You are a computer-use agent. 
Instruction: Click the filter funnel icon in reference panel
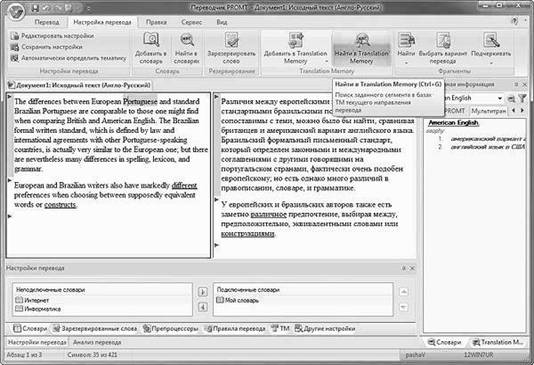(522, 98)
